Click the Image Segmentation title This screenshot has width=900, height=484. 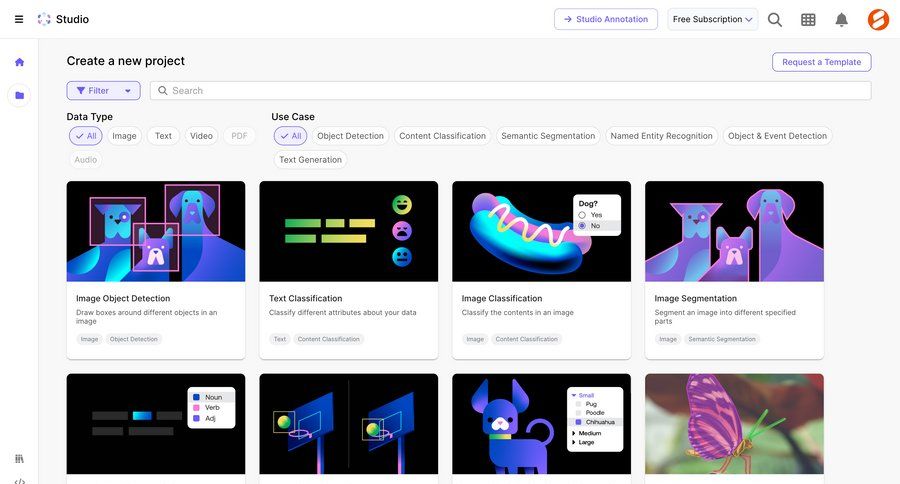[696, 299]
